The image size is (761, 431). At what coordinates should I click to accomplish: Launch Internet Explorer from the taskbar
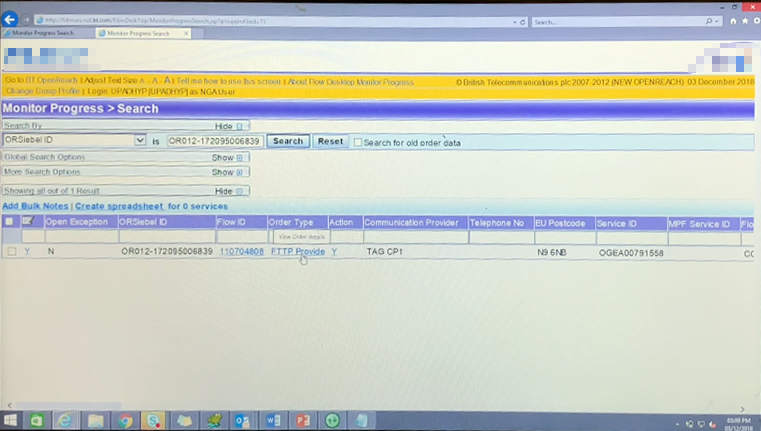tap(66, 419)
